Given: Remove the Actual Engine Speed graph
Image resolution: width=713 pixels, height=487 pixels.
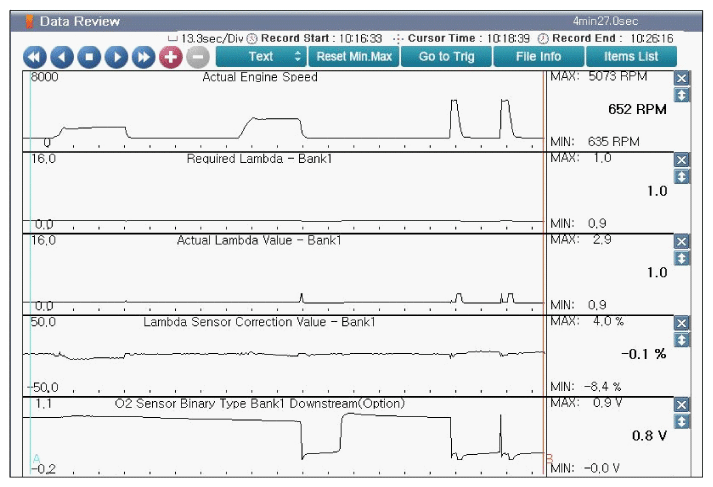Looking at the screenshot, I should coord(682,78).
